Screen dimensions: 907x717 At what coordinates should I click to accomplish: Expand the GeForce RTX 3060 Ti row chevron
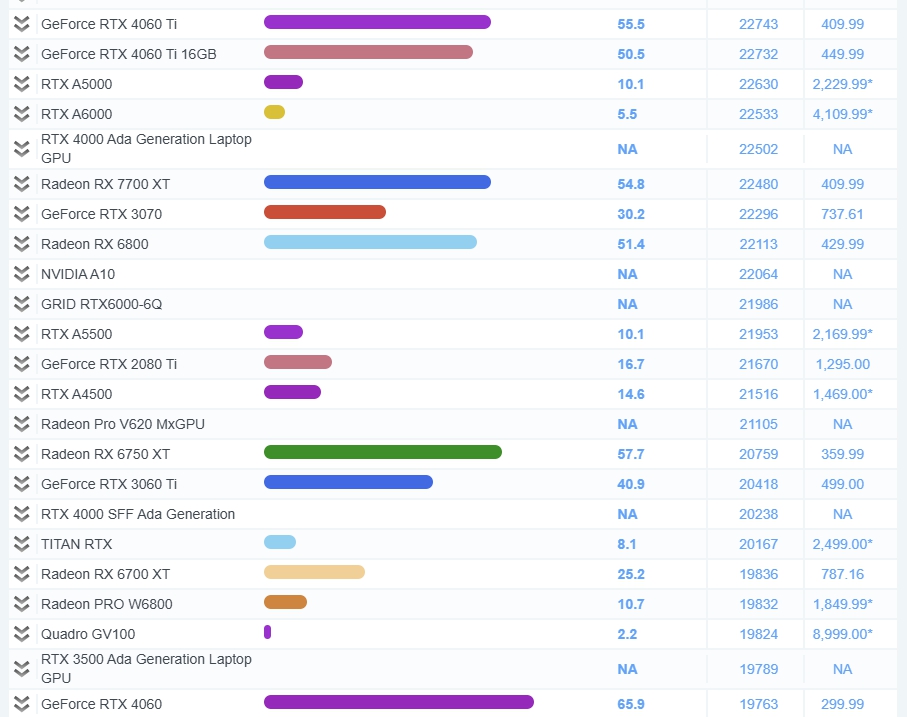pyautogui.click(x=21, y=485)
